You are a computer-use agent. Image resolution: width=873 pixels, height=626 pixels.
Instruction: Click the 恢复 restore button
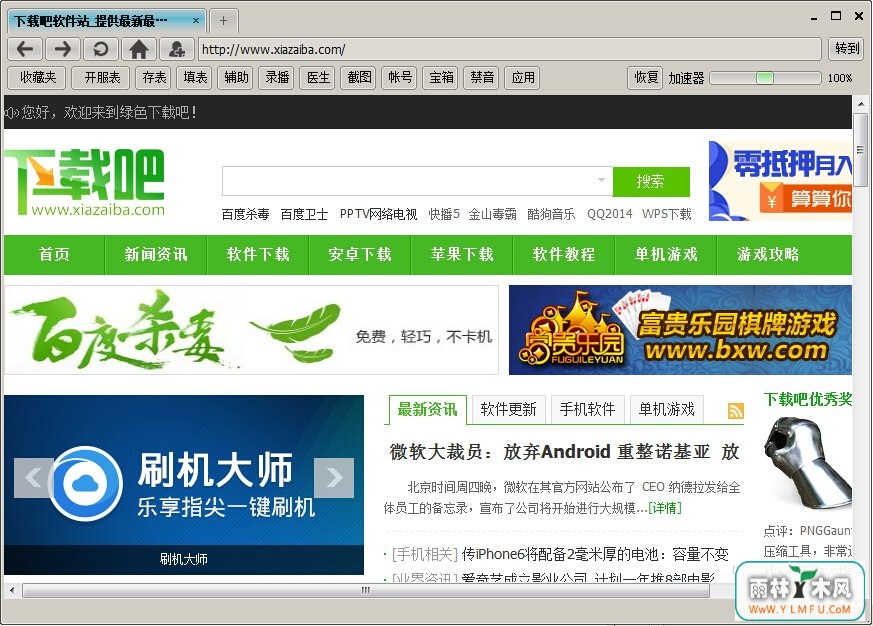click(646, 77)
